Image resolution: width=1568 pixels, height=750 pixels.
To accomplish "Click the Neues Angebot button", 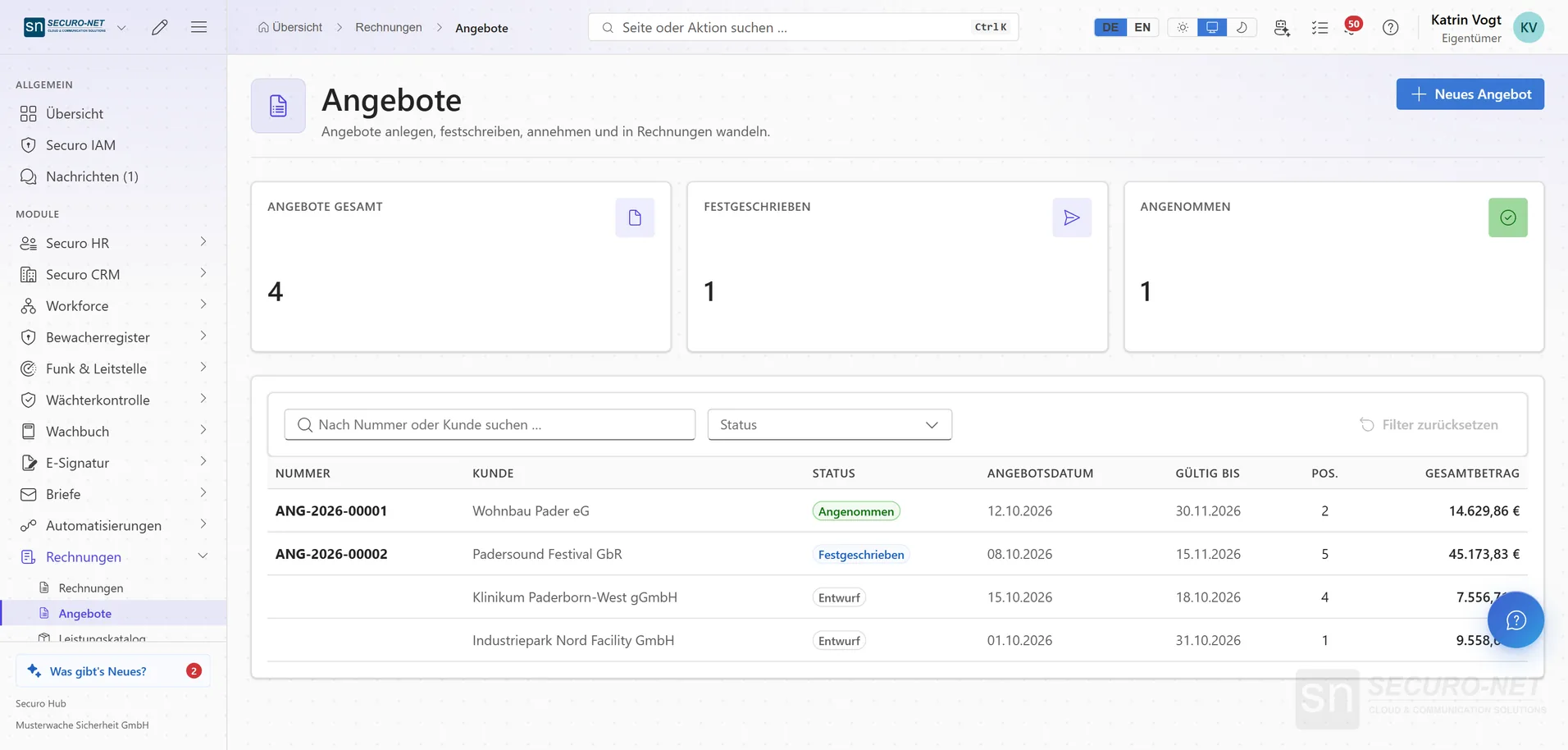I will (x=1470, y=94).
